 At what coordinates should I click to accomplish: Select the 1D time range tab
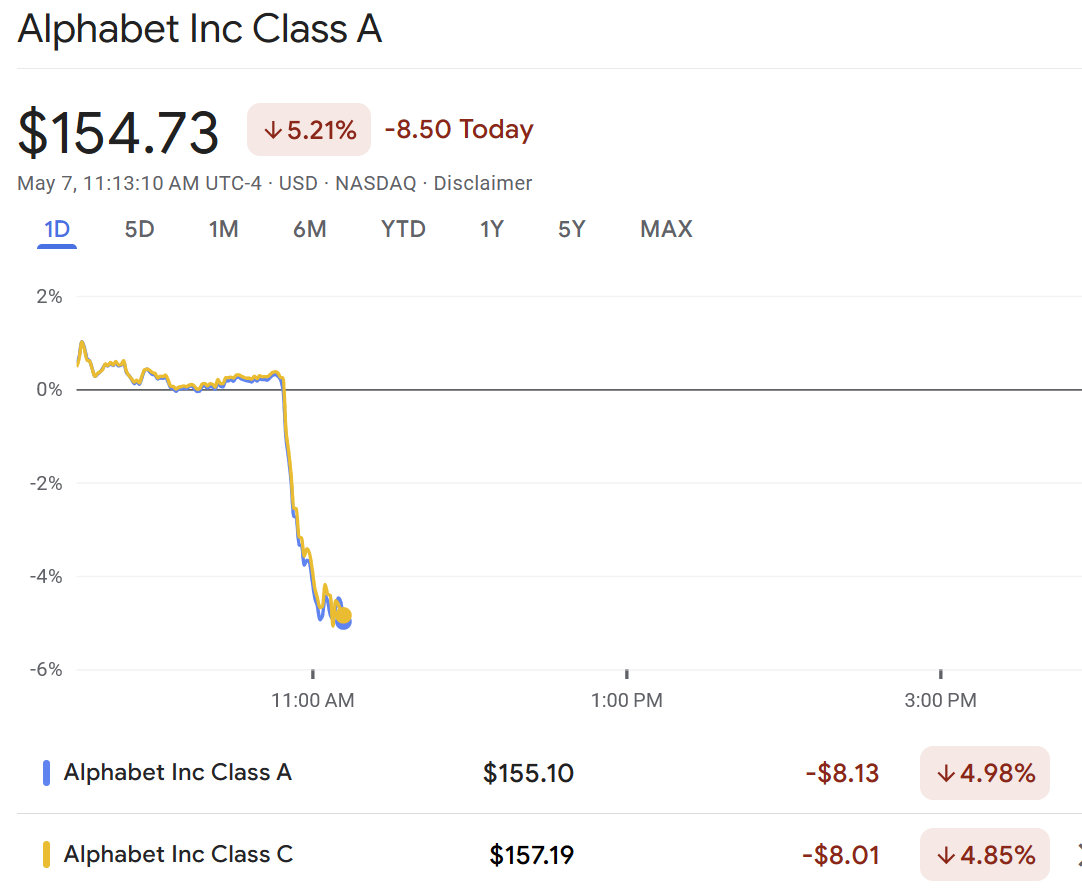tap(57, 229)
